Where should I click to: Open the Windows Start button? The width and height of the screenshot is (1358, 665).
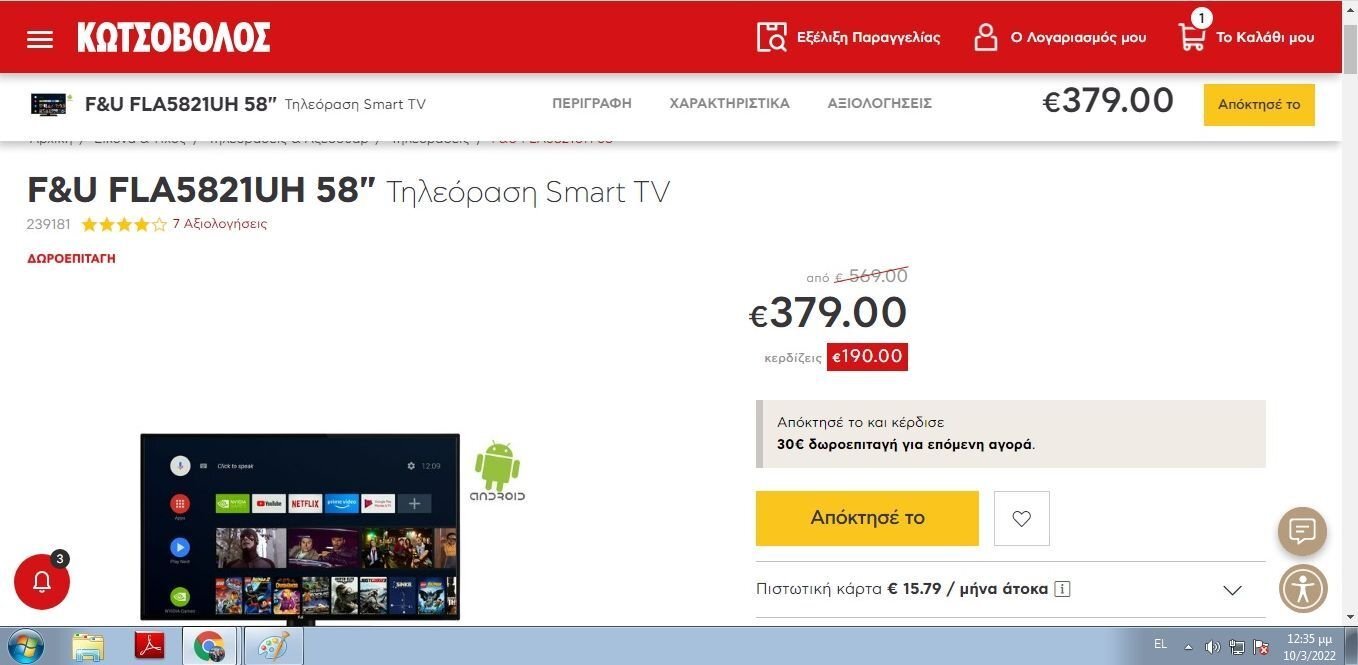point(26,646)
